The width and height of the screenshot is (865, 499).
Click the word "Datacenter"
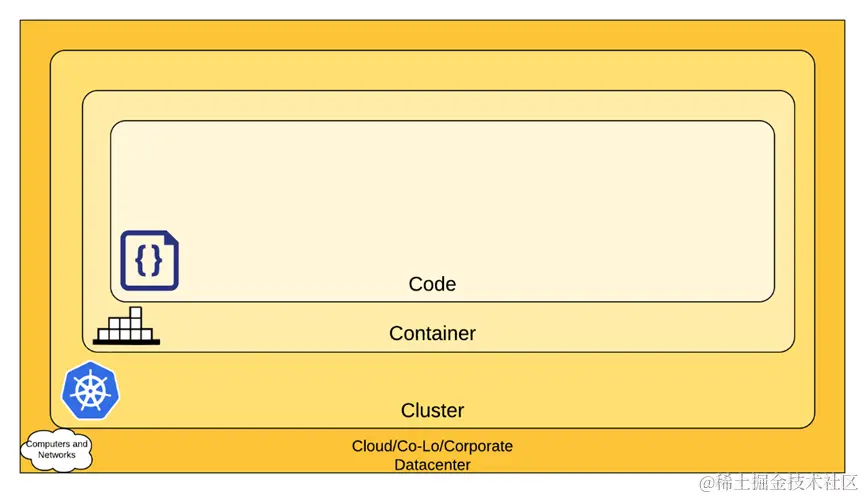click(432, 464)
